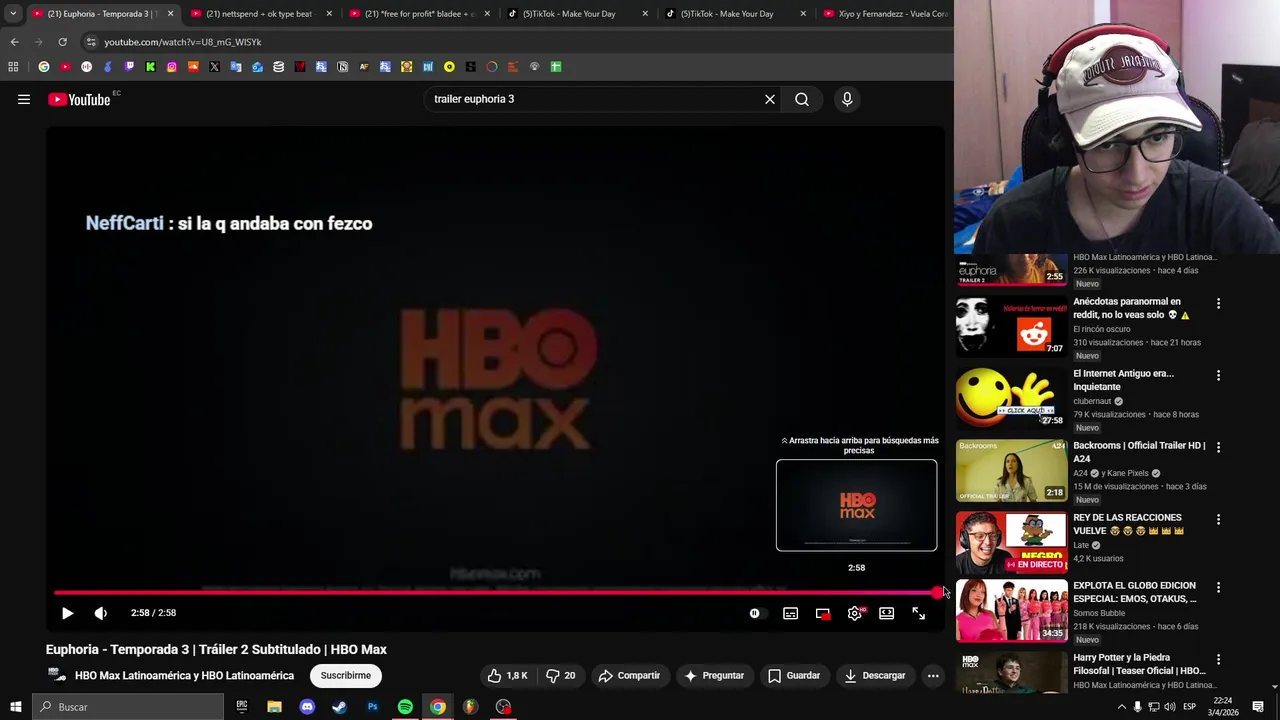Play the Euphoria trailer video
This screenshot has width=1280, height=720.
pyautogui.click(x=67, y=613)
